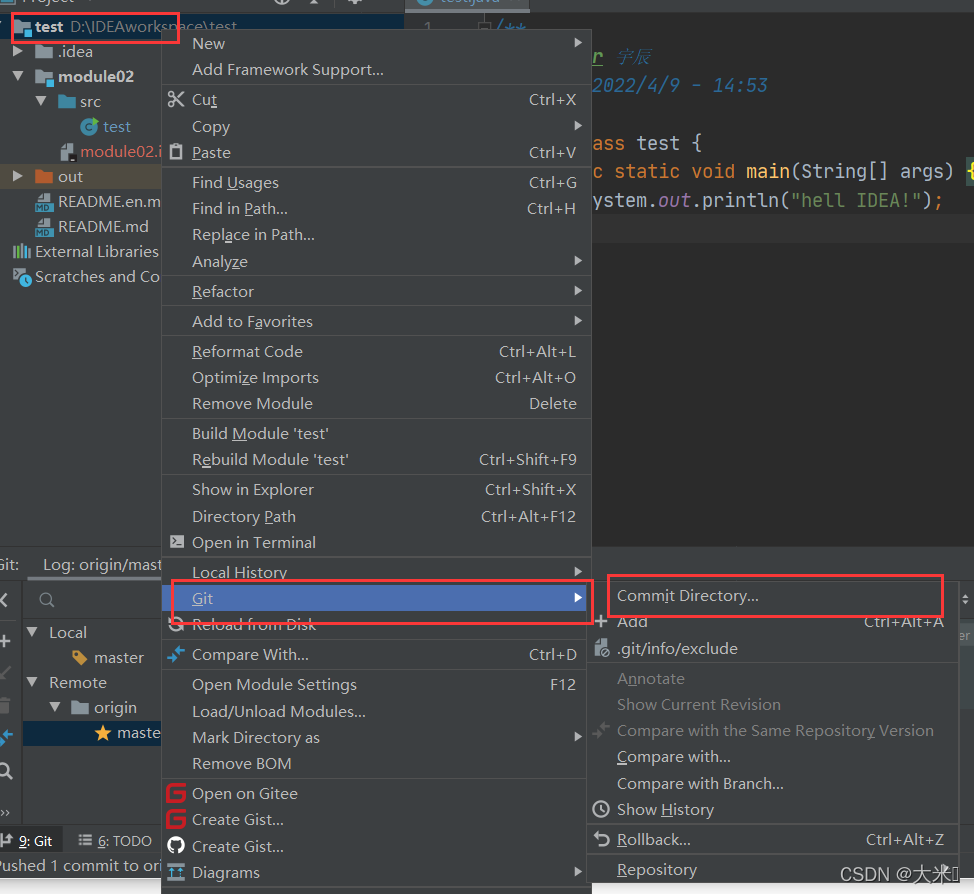Select Repository in the Git submenu
Viewport: 974px width, 894px height.
(x=773, y=870)
